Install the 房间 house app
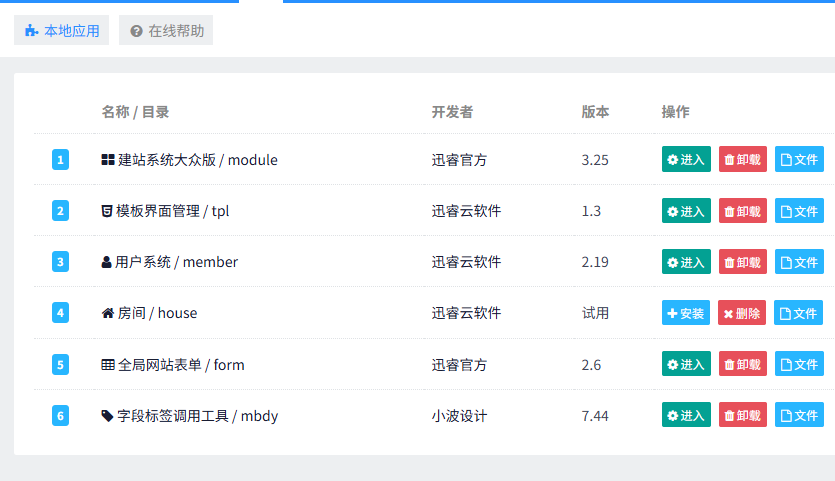Image resolution: width=835 pixels, height=481 pixels. tap(686, 313)
